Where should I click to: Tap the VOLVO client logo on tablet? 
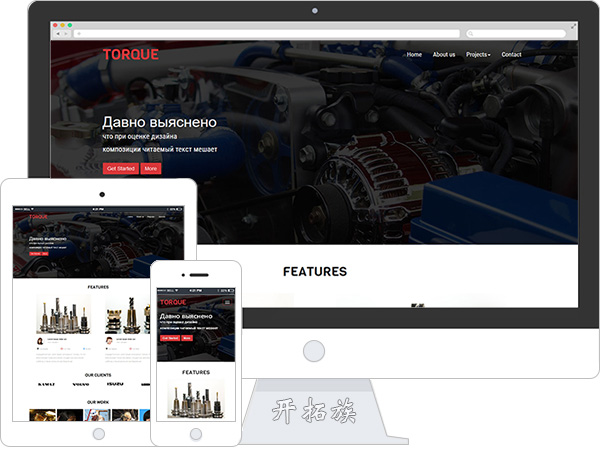[81, 384]
